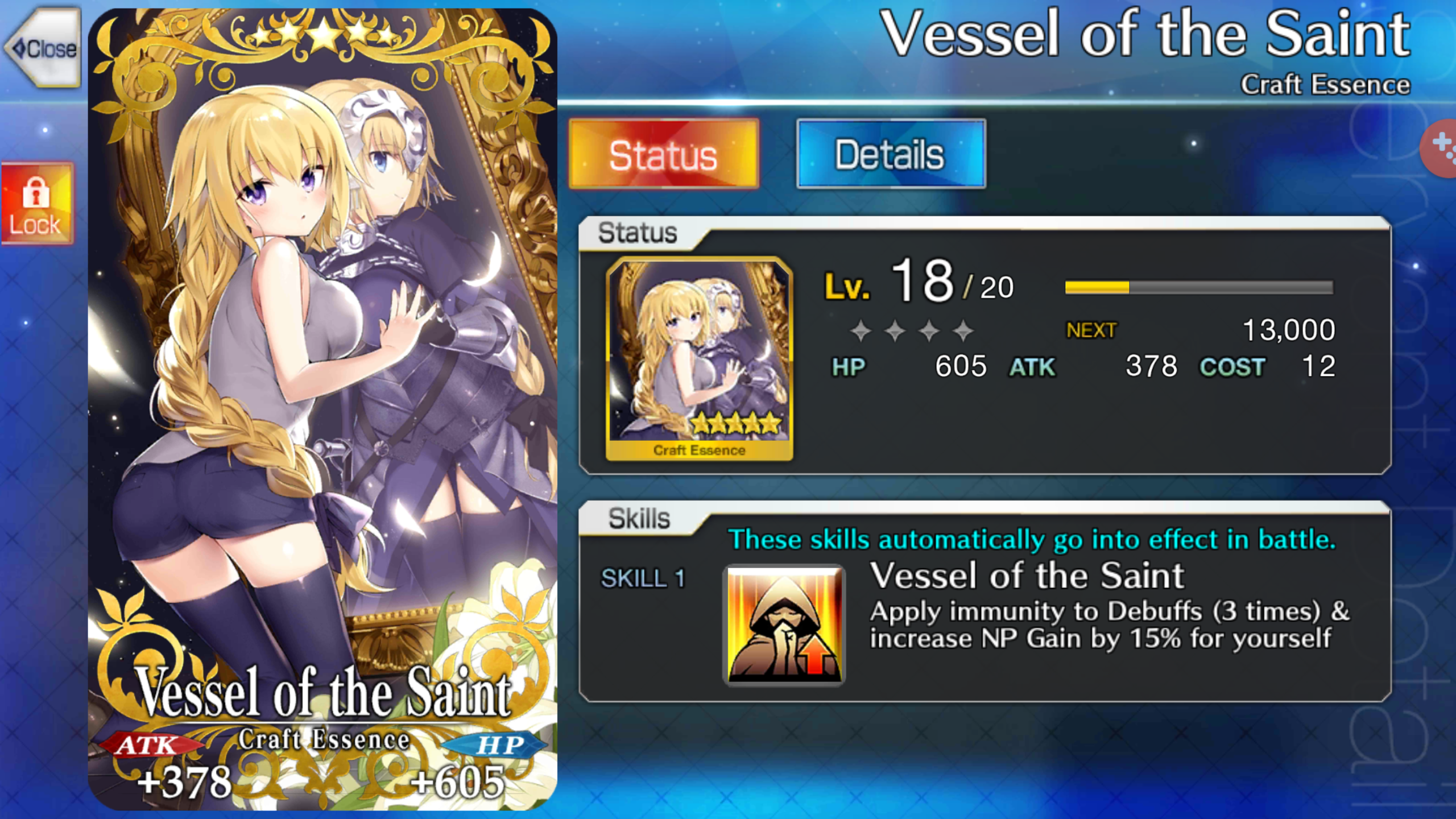
Task: Open the Craft Essence thumbnail portrait
Action: 700,359
